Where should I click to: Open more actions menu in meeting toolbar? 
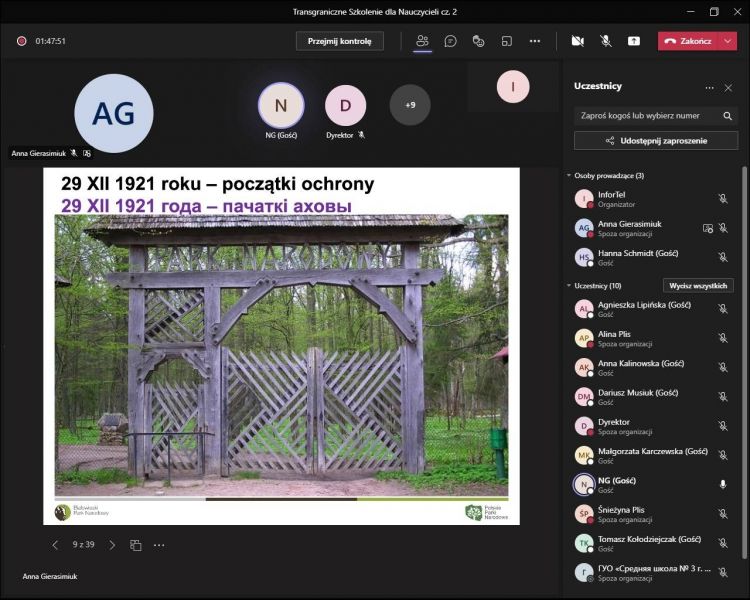tap(535, 41)
